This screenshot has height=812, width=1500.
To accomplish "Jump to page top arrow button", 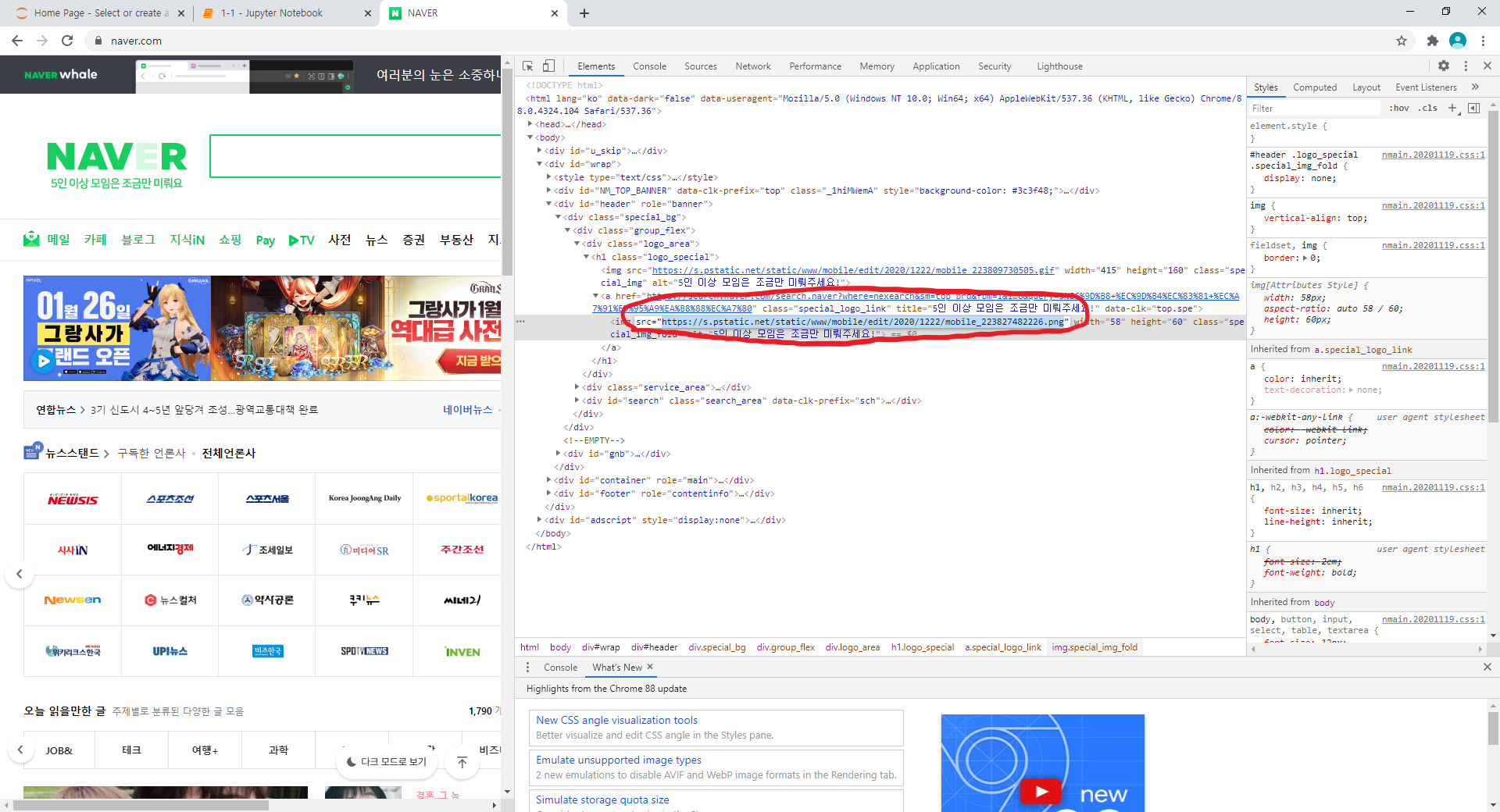I will (462, 762).
